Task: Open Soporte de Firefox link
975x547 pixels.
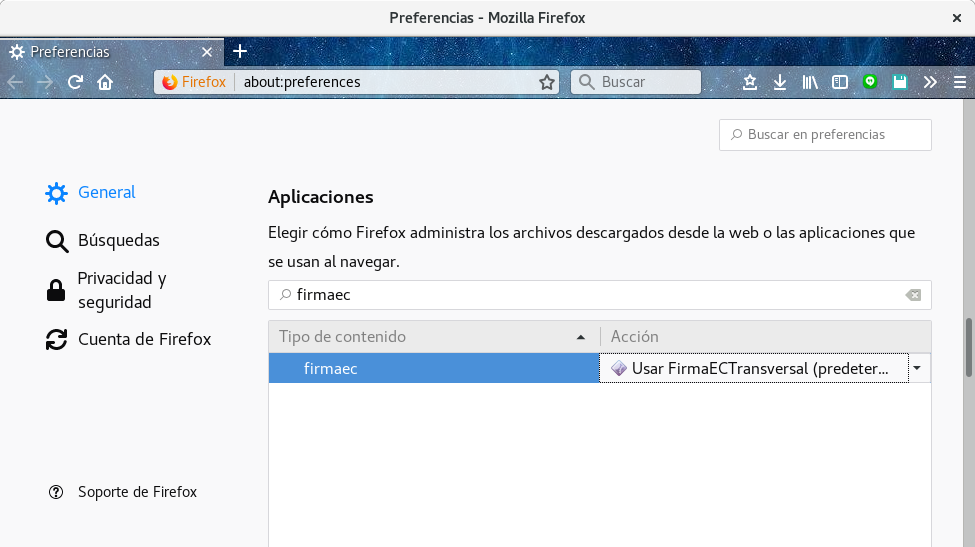Action: (x=137, y=492)
